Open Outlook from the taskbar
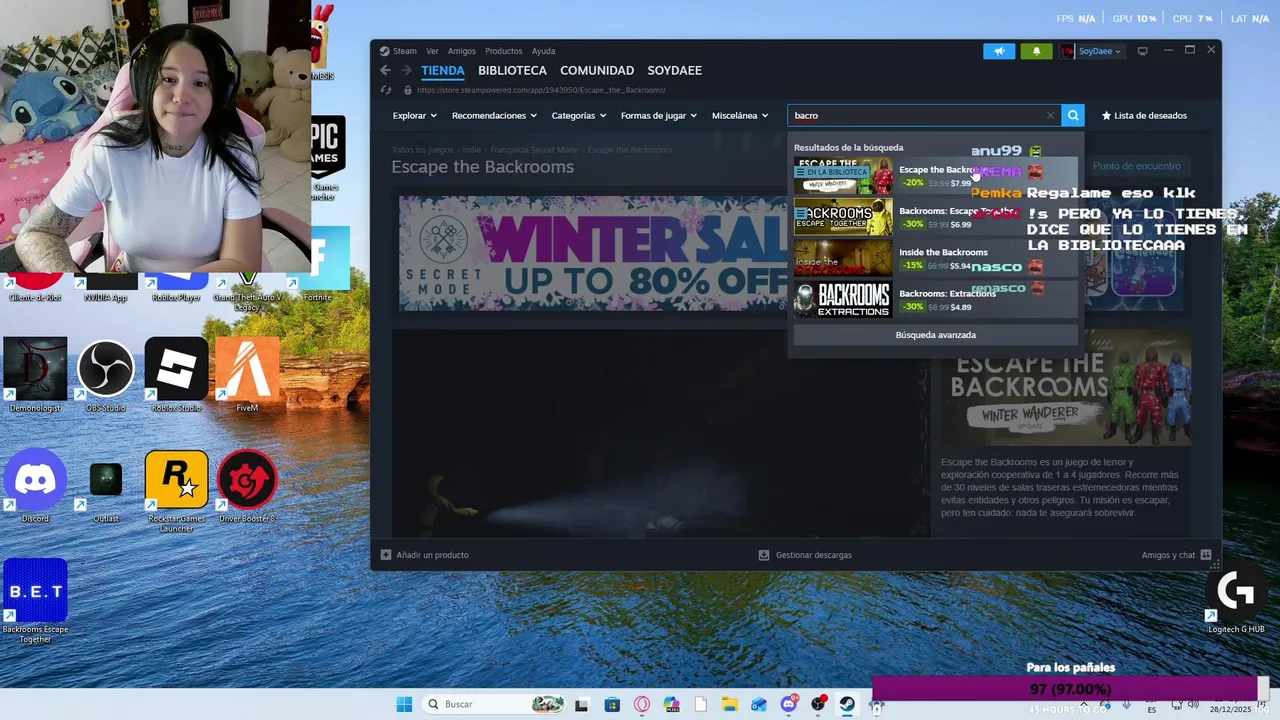This screenshot has width=1280, height=720. pos(759,704)
